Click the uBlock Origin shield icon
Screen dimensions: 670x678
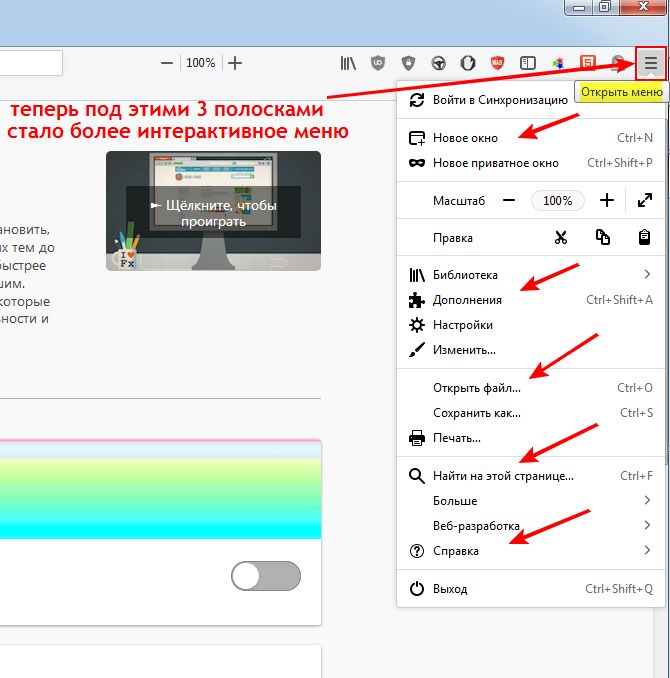pyautogui.click(x=378, y=63)
